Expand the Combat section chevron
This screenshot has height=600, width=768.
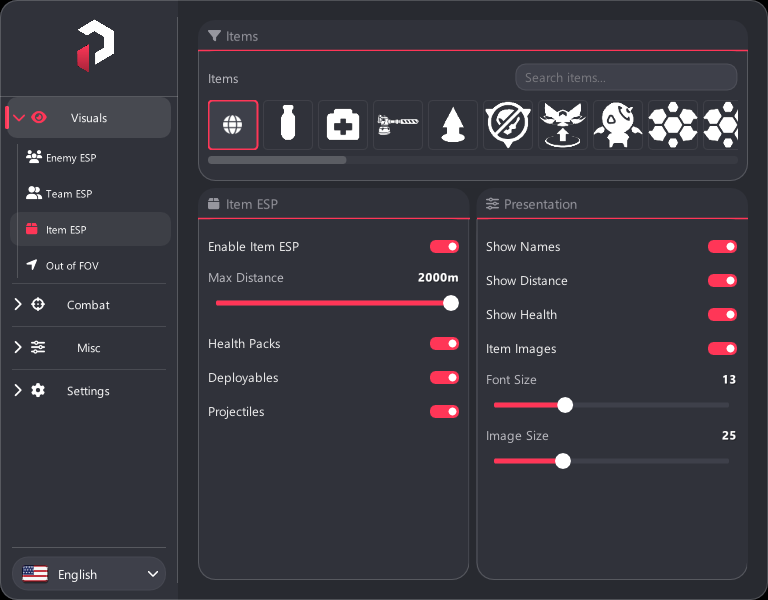point(18,304)
